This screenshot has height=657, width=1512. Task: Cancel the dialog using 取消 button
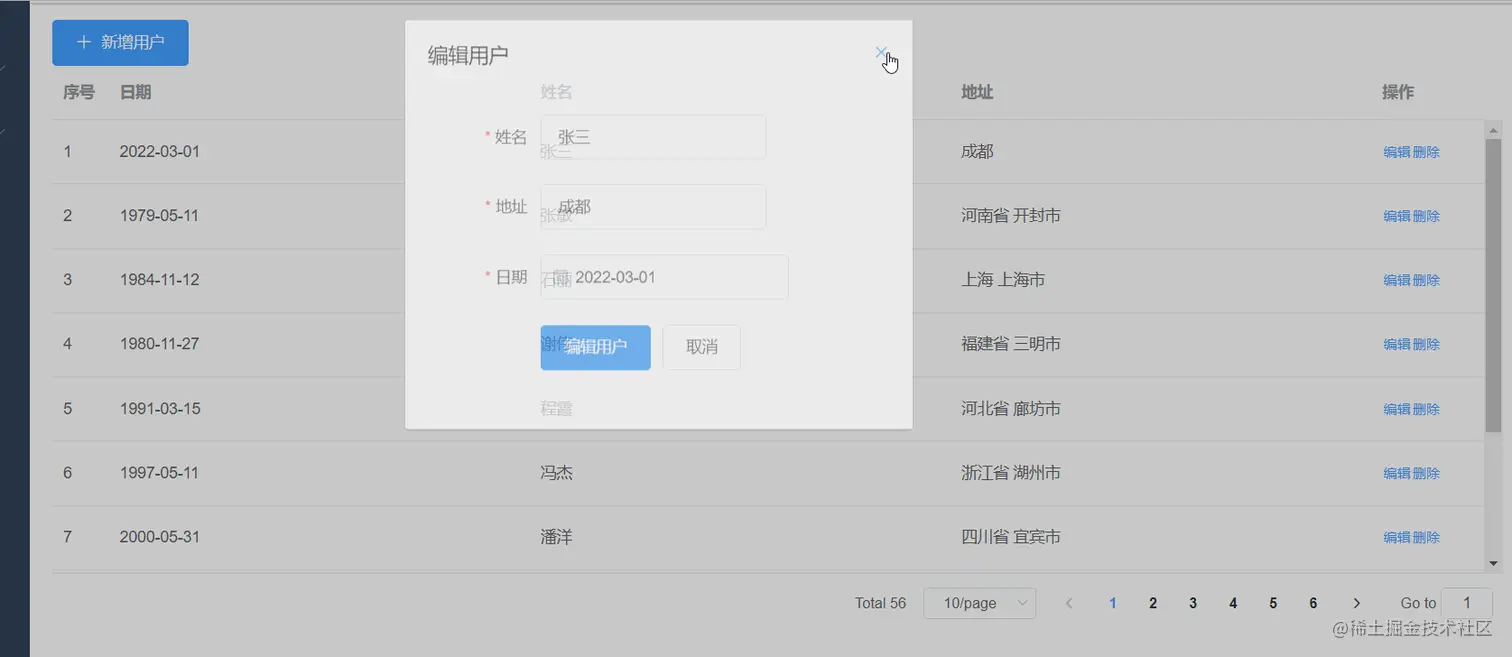(x=701, y=347)
